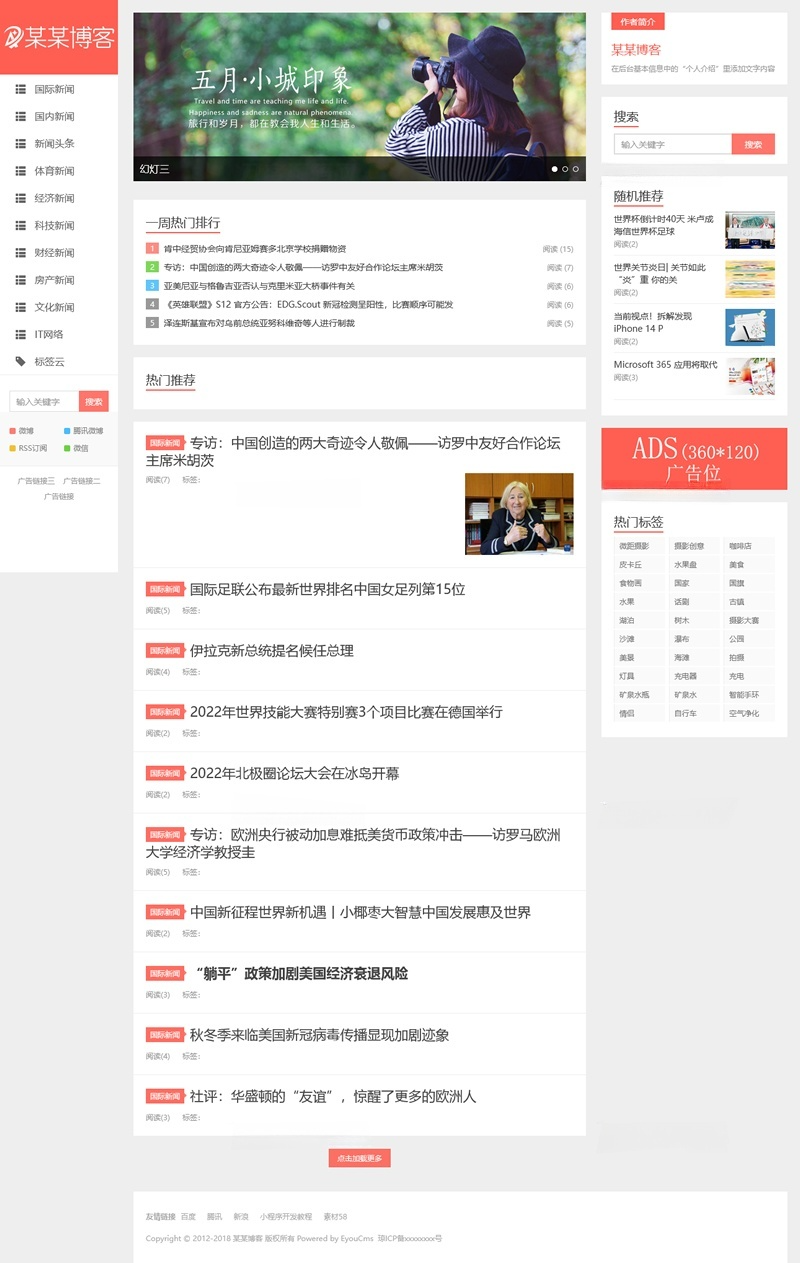Click the list icon beside 房产新闻
800x1263 pixels.
pos(21,280)
